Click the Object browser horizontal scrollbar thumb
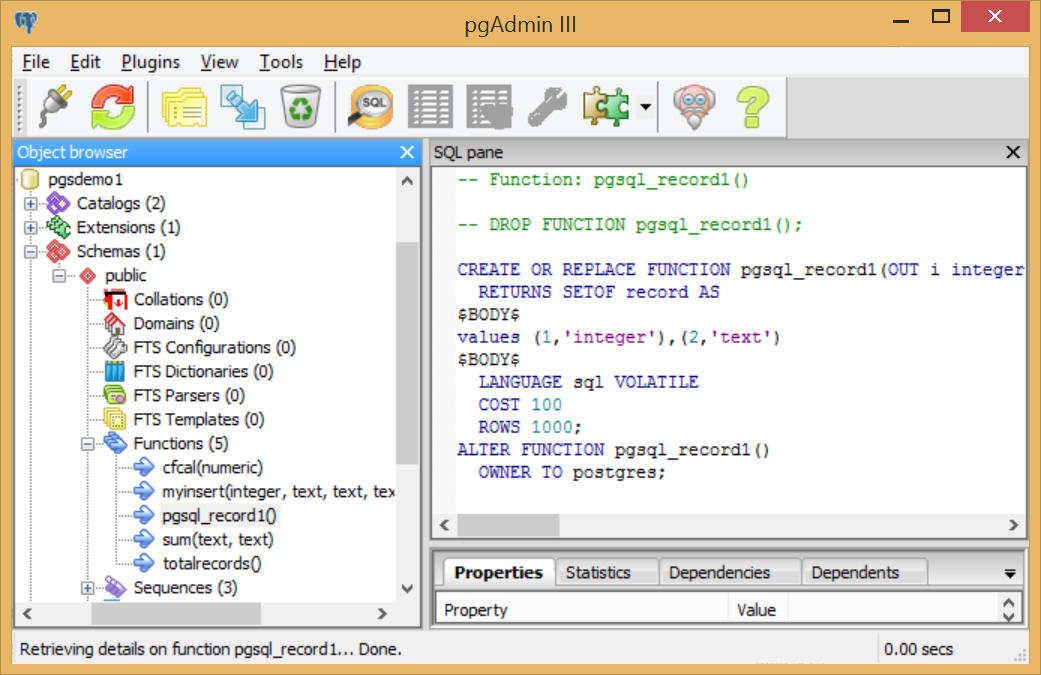 click(x=176, y=613)
